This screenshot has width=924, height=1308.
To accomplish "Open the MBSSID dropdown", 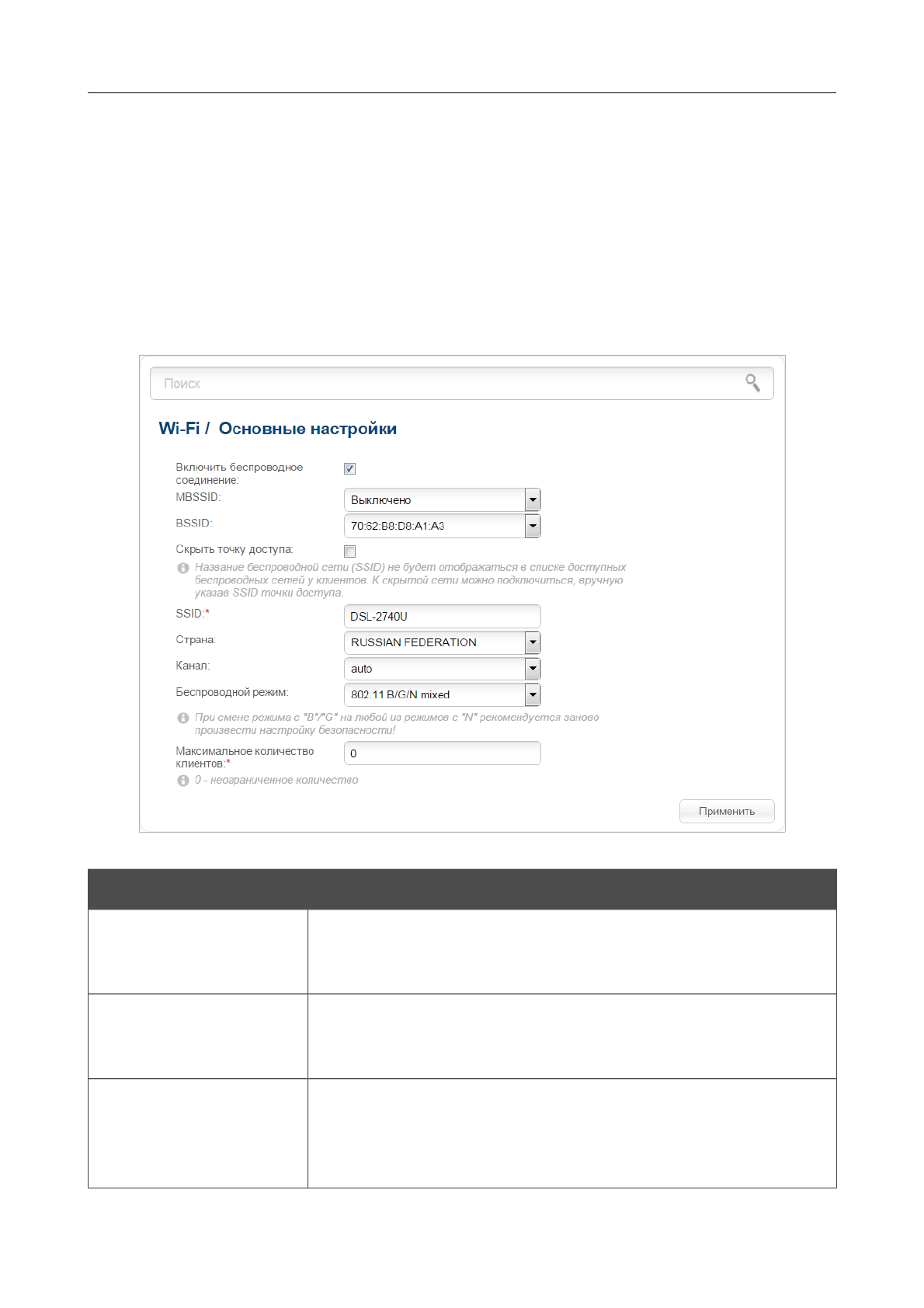I will point(532,500).
